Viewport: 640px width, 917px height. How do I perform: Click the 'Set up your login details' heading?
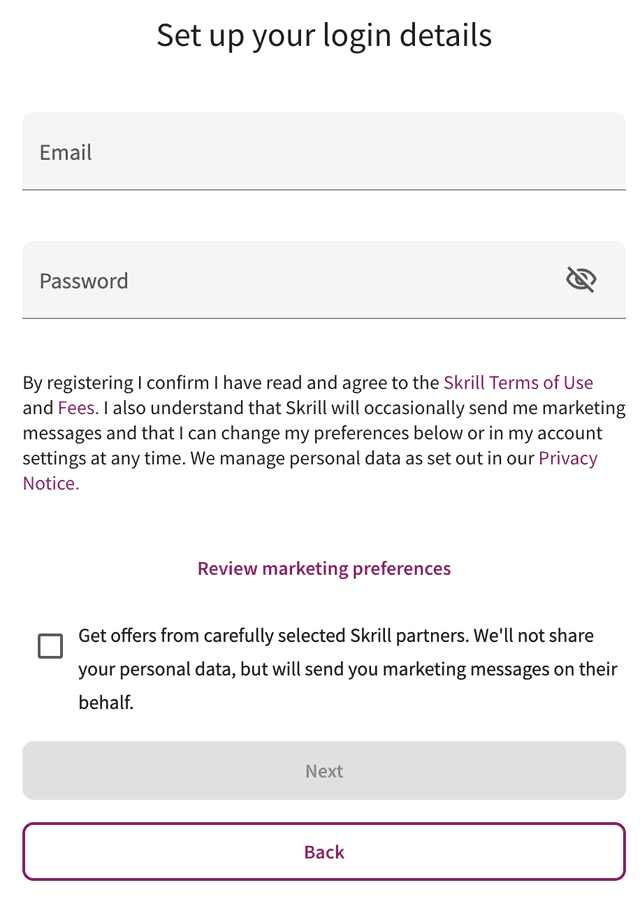(324, 36)
